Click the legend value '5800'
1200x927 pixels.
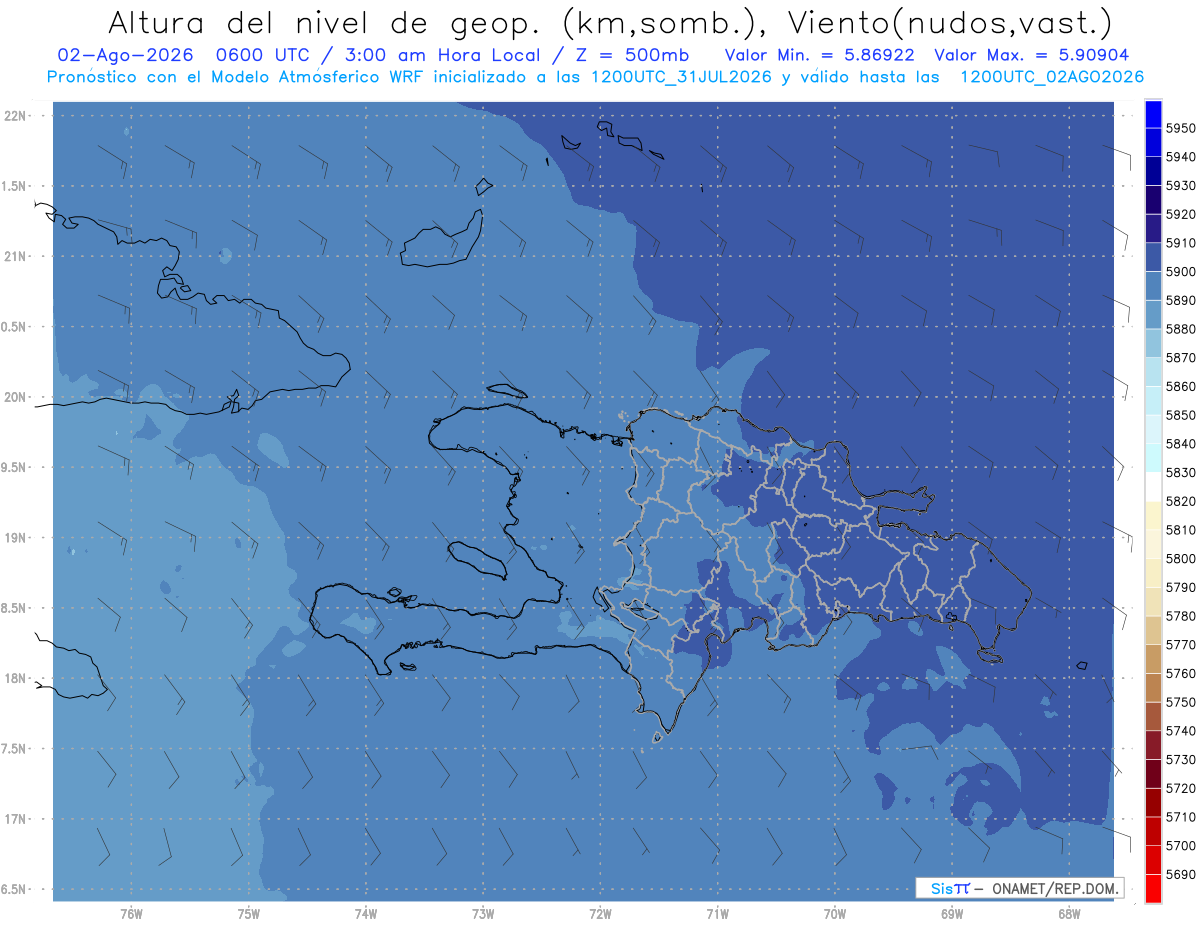pos(1181,559)
